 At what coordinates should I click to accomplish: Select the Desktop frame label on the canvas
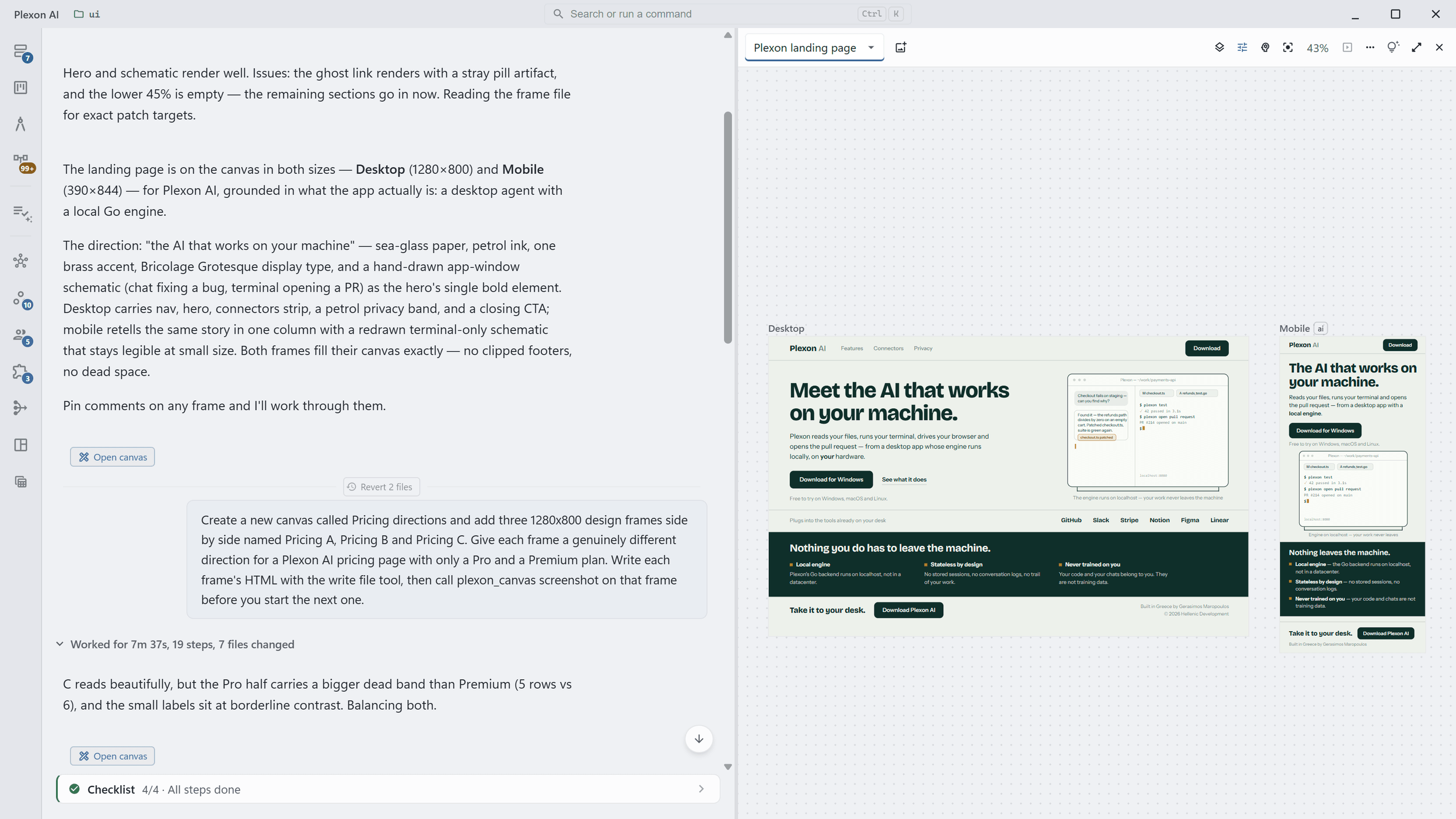786,328
